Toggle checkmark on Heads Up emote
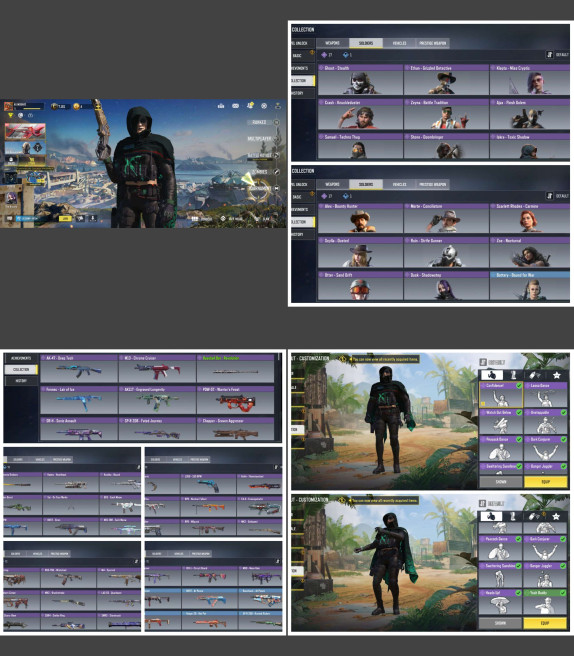 [518, 593]
